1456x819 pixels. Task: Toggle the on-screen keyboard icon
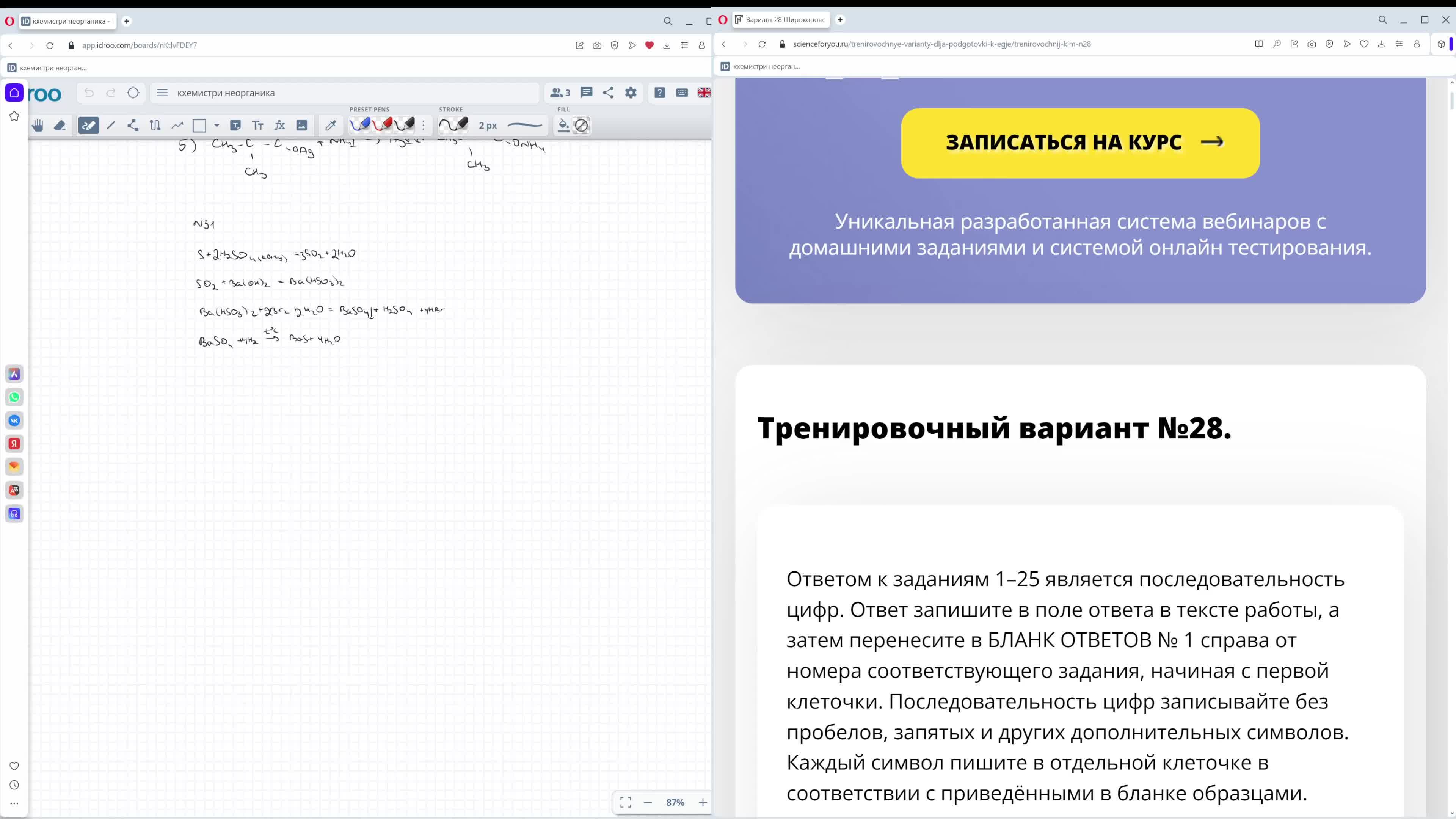click(682, 93)
